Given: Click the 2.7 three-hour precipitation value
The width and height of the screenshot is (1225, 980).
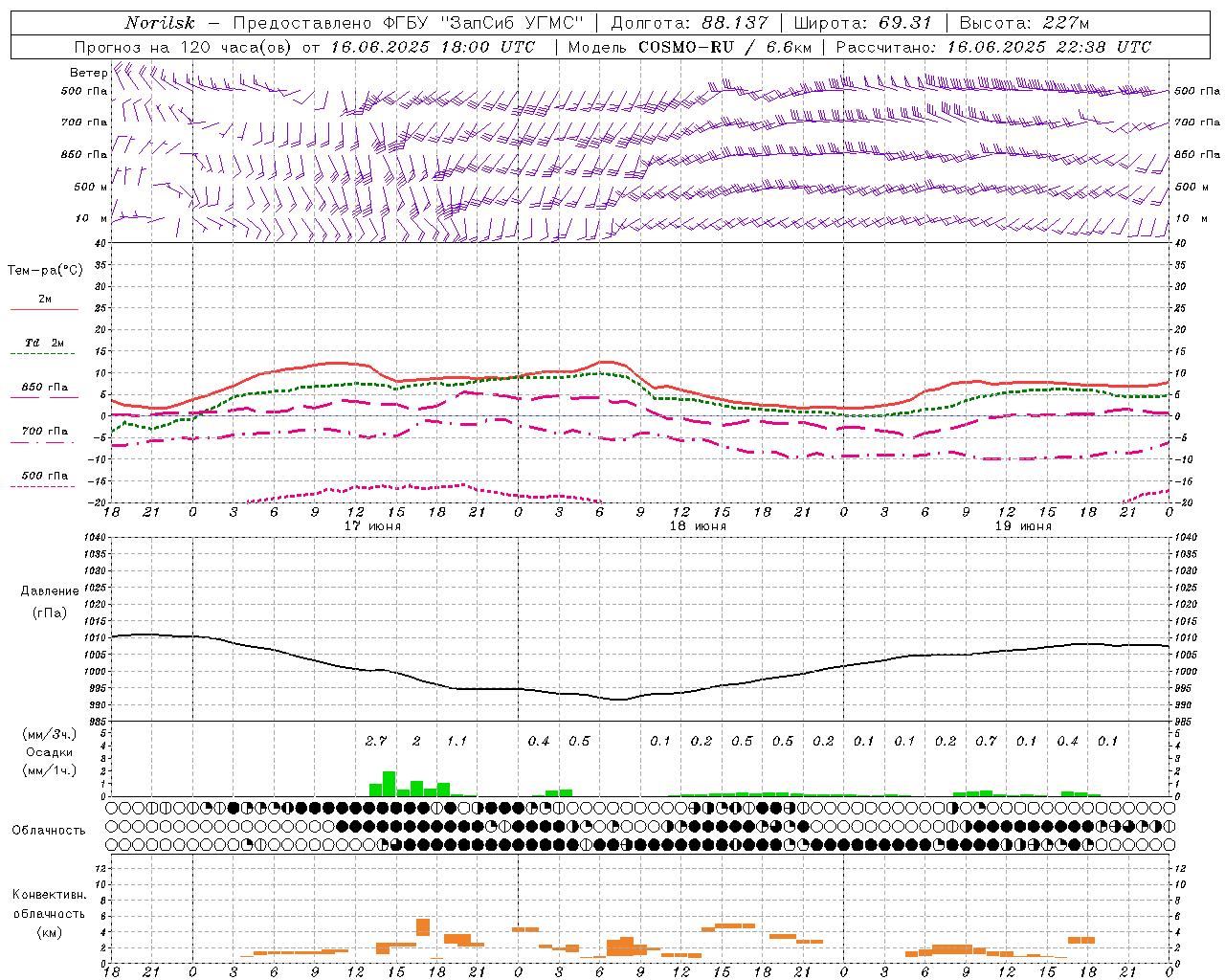Looking at the screenshot, I should tap(376, 741).
